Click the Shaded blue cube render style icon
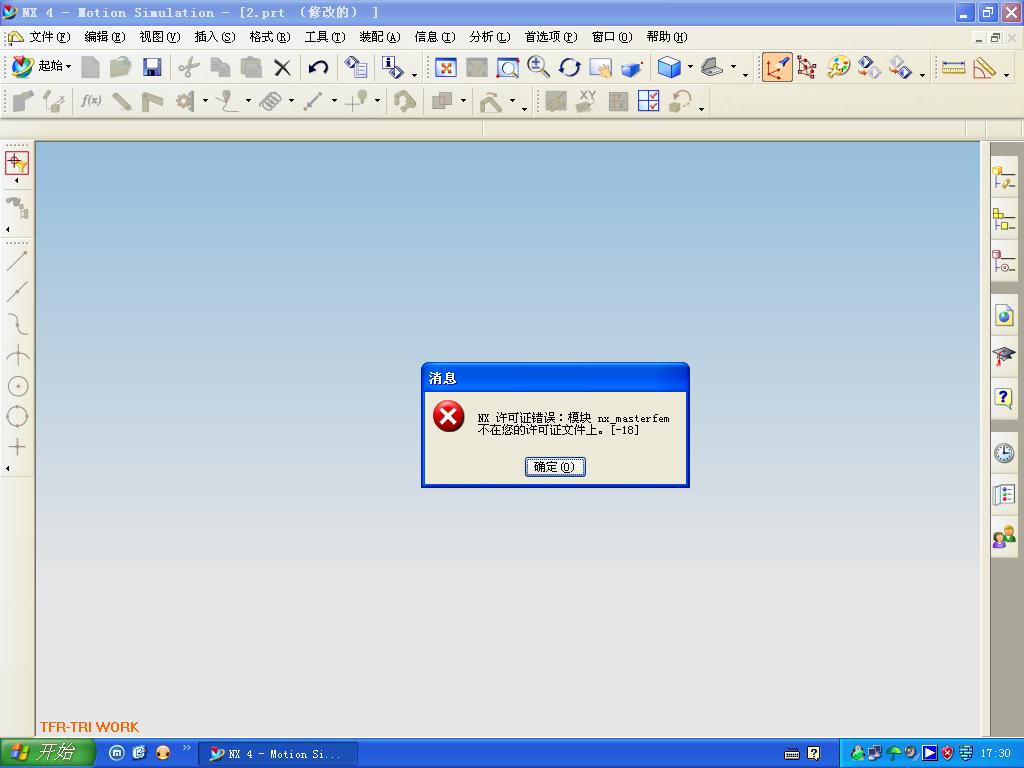This screenshot has height=768, width=1024. [x=669, y=67]
